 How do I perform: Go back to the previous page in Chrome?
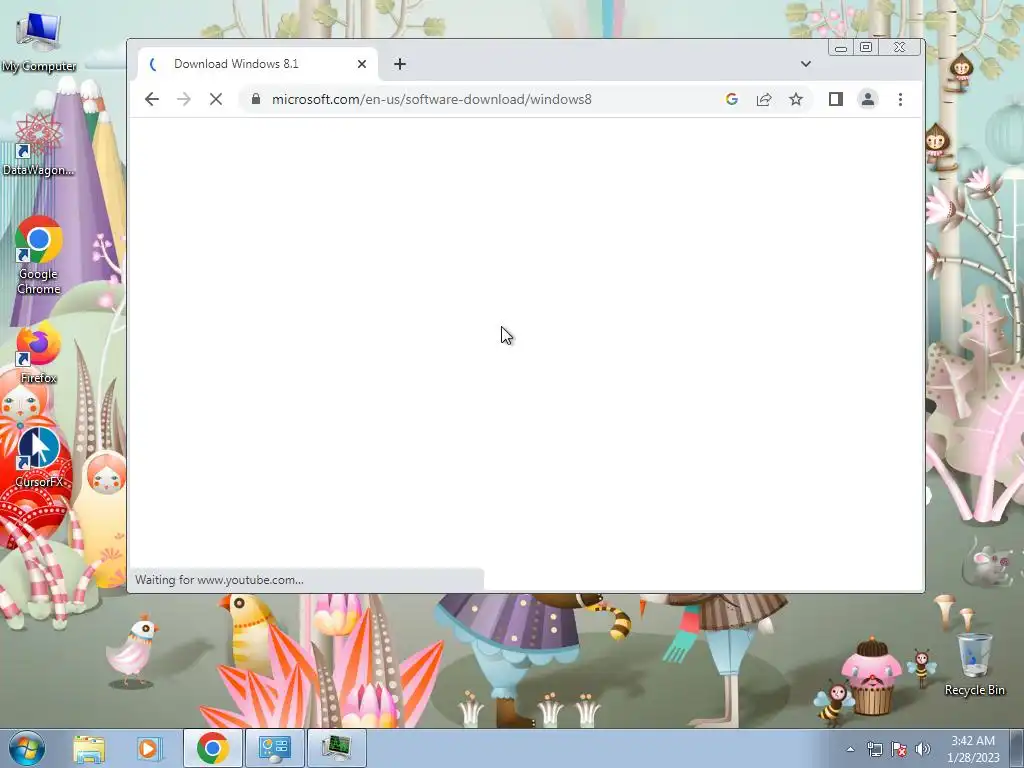[x=152, y=99]
